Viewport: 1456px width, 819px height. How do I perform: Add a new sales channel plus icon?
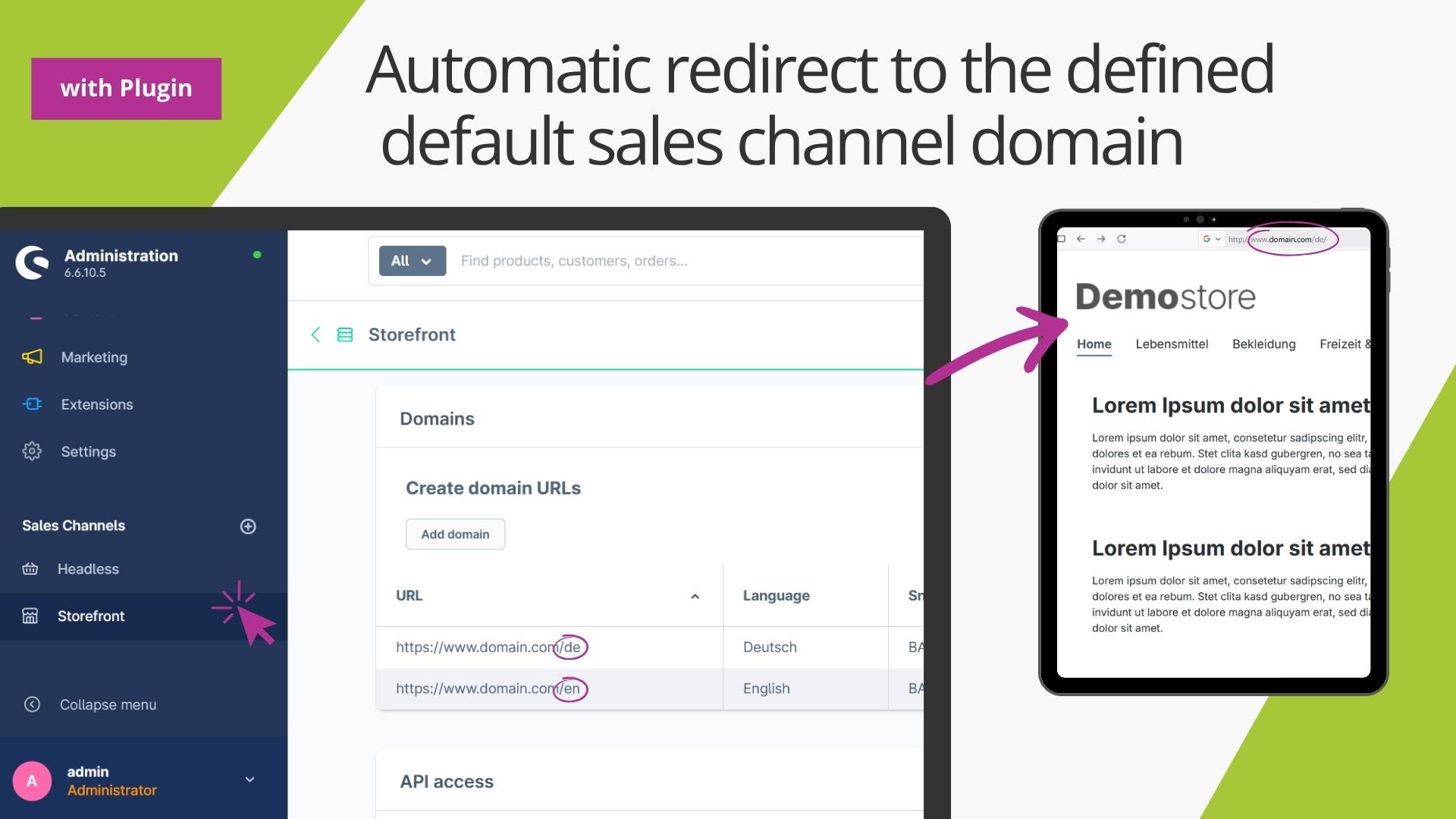coord(248,526)
